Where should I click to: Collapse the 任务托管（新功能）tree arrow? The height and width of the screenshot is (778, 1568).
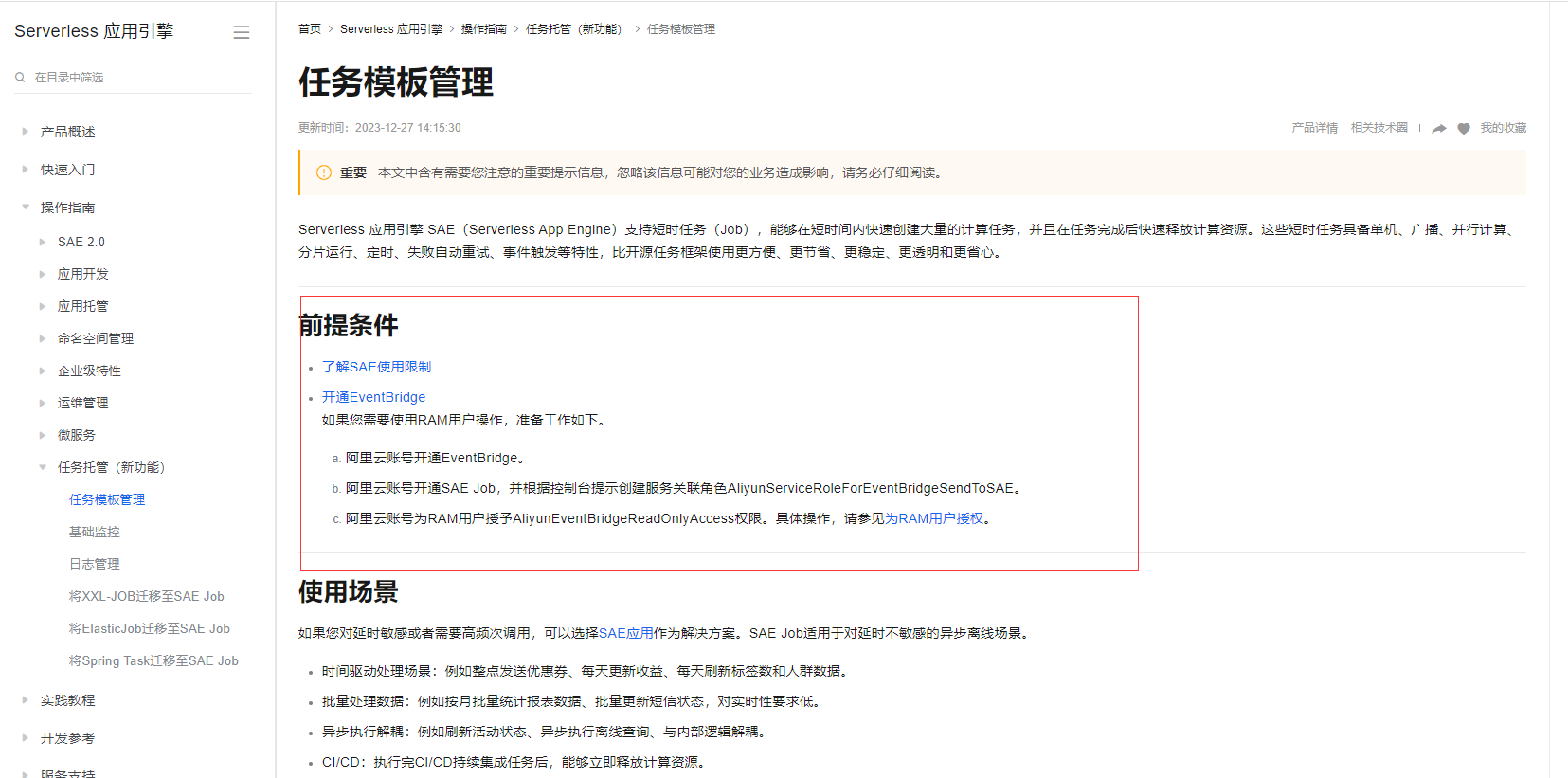pyautogui.click(x=42, y=467)
